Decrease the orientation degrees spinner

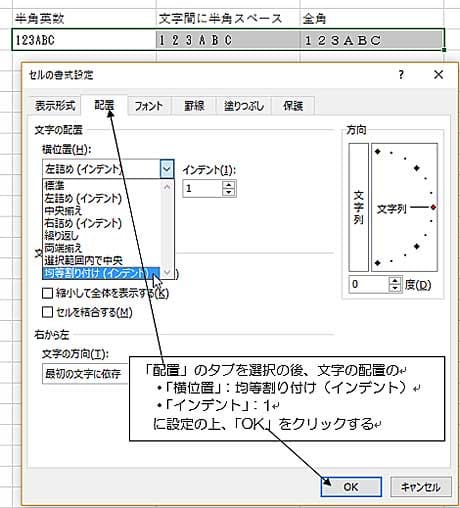[395, 288]
